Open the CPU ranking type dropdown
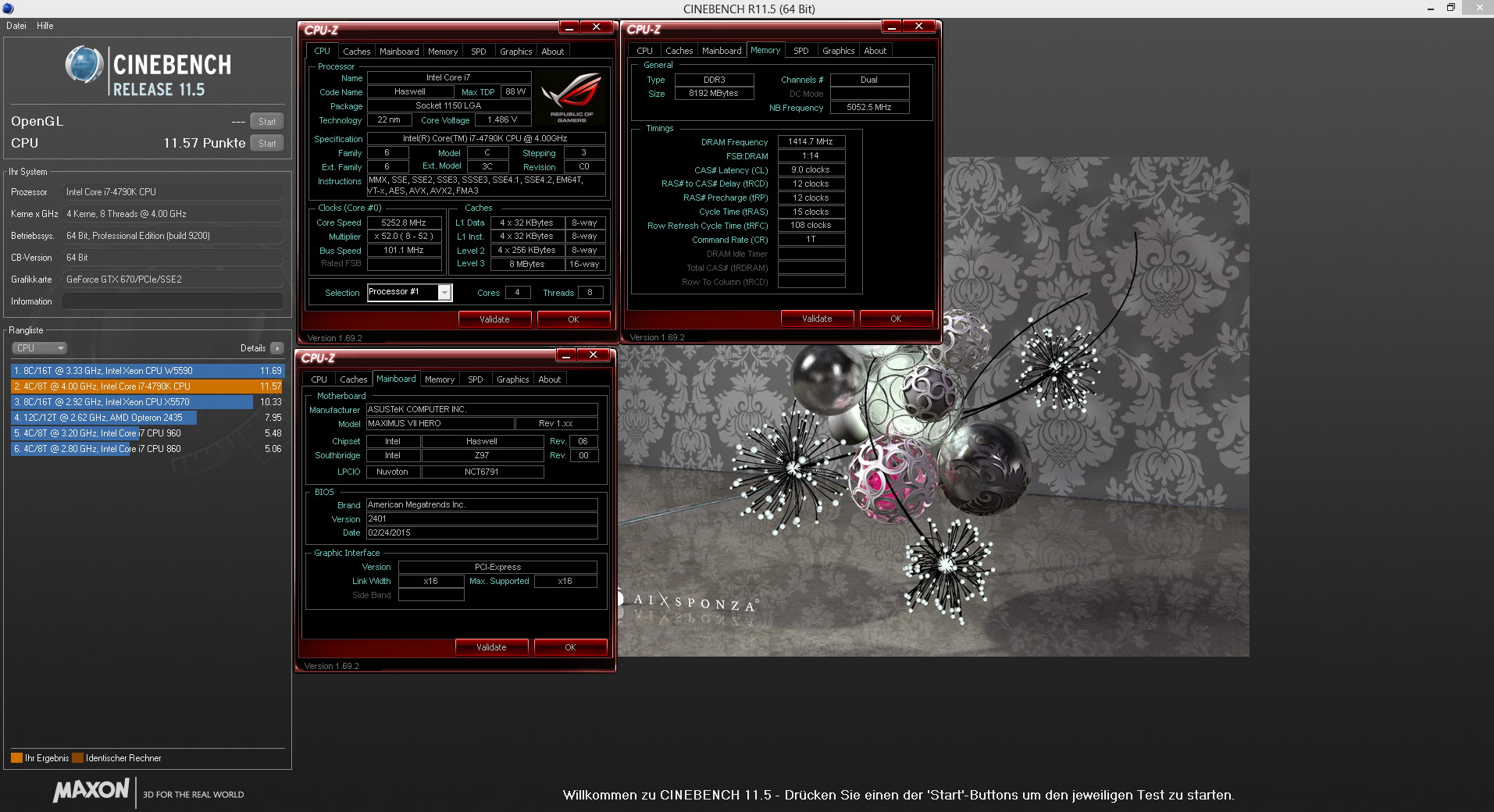 point(39,348)
